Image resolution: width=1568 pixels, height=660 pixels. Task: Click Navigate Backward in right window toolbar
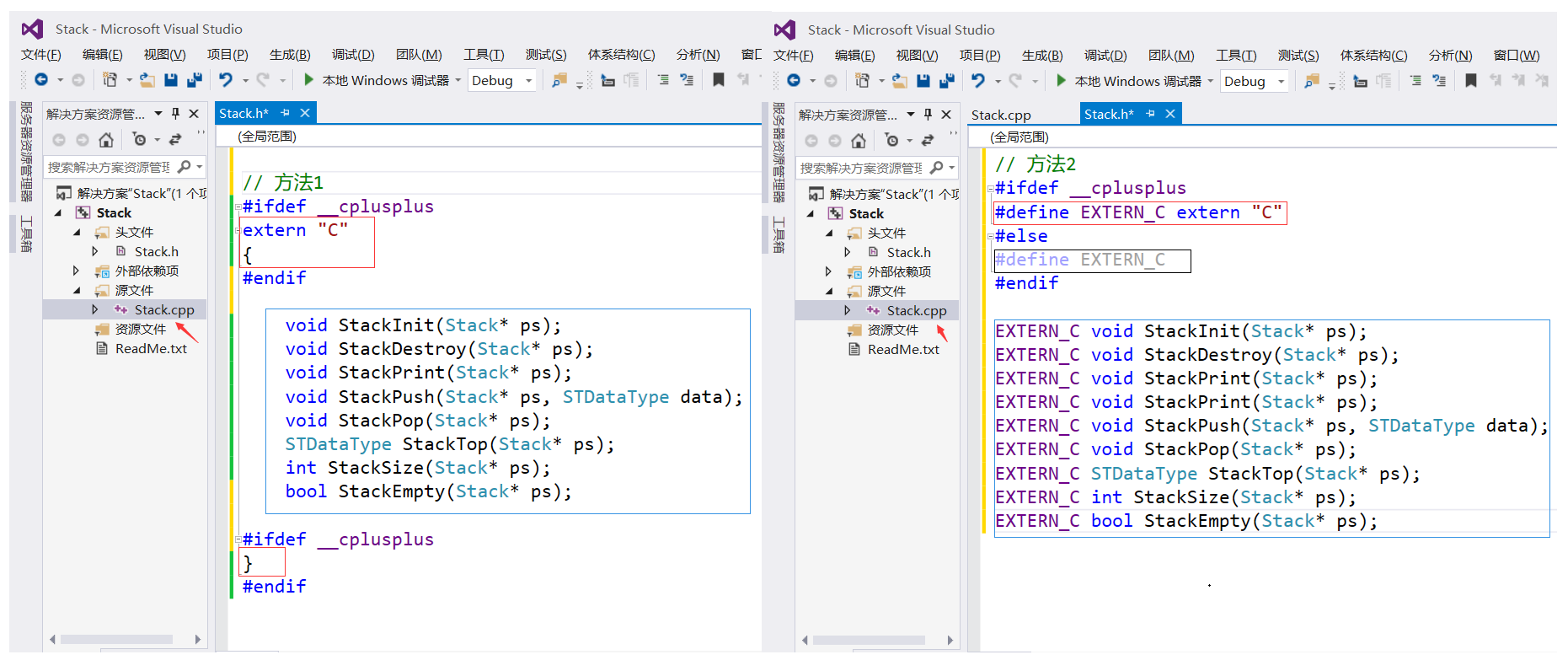[x=793, y=80]
